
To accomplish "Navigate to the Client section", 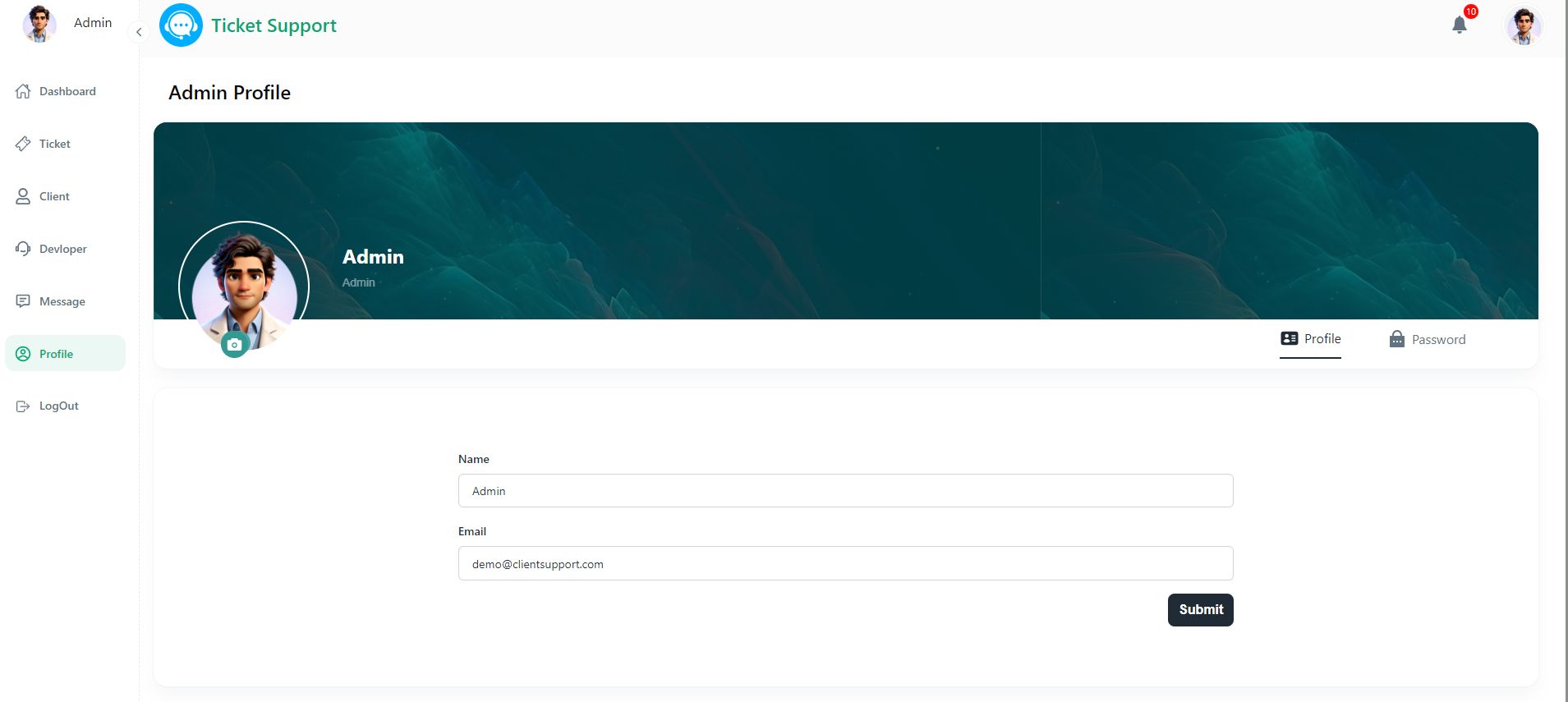I will pyautogui.click(x=66, y=196).
